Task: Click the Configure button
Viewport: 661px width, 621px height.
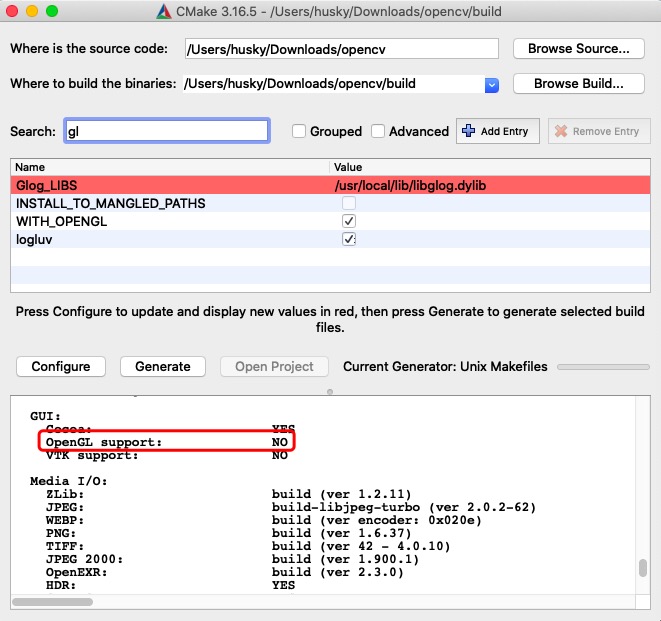Action: coord(61,366)
